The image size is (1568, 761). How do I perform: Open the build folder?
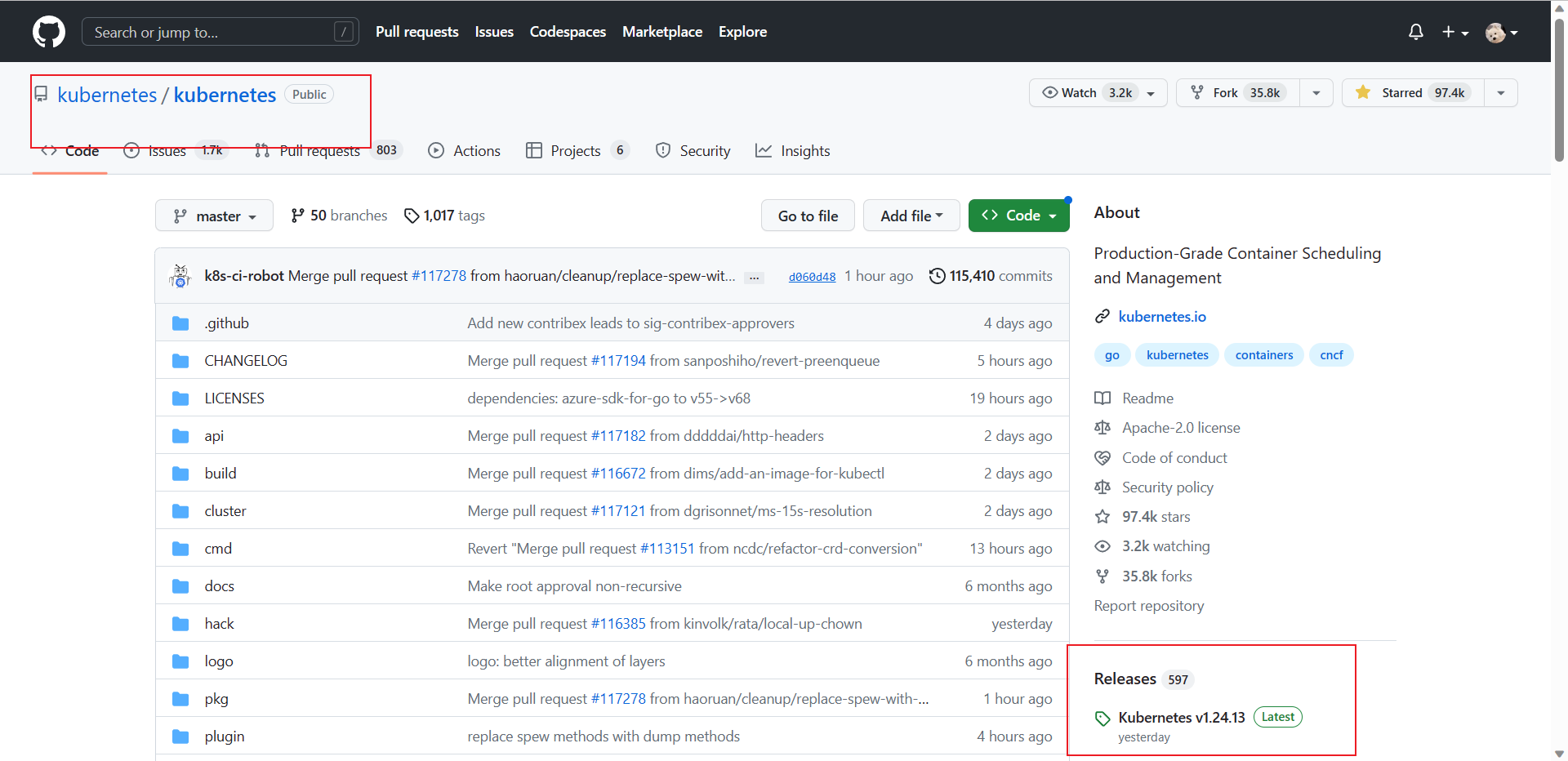click(x=220, y=474)
